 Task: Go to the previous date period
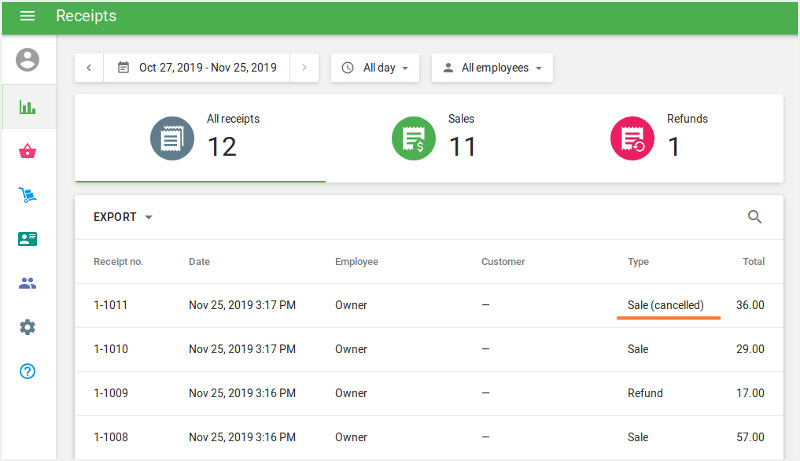pos(89,68)
